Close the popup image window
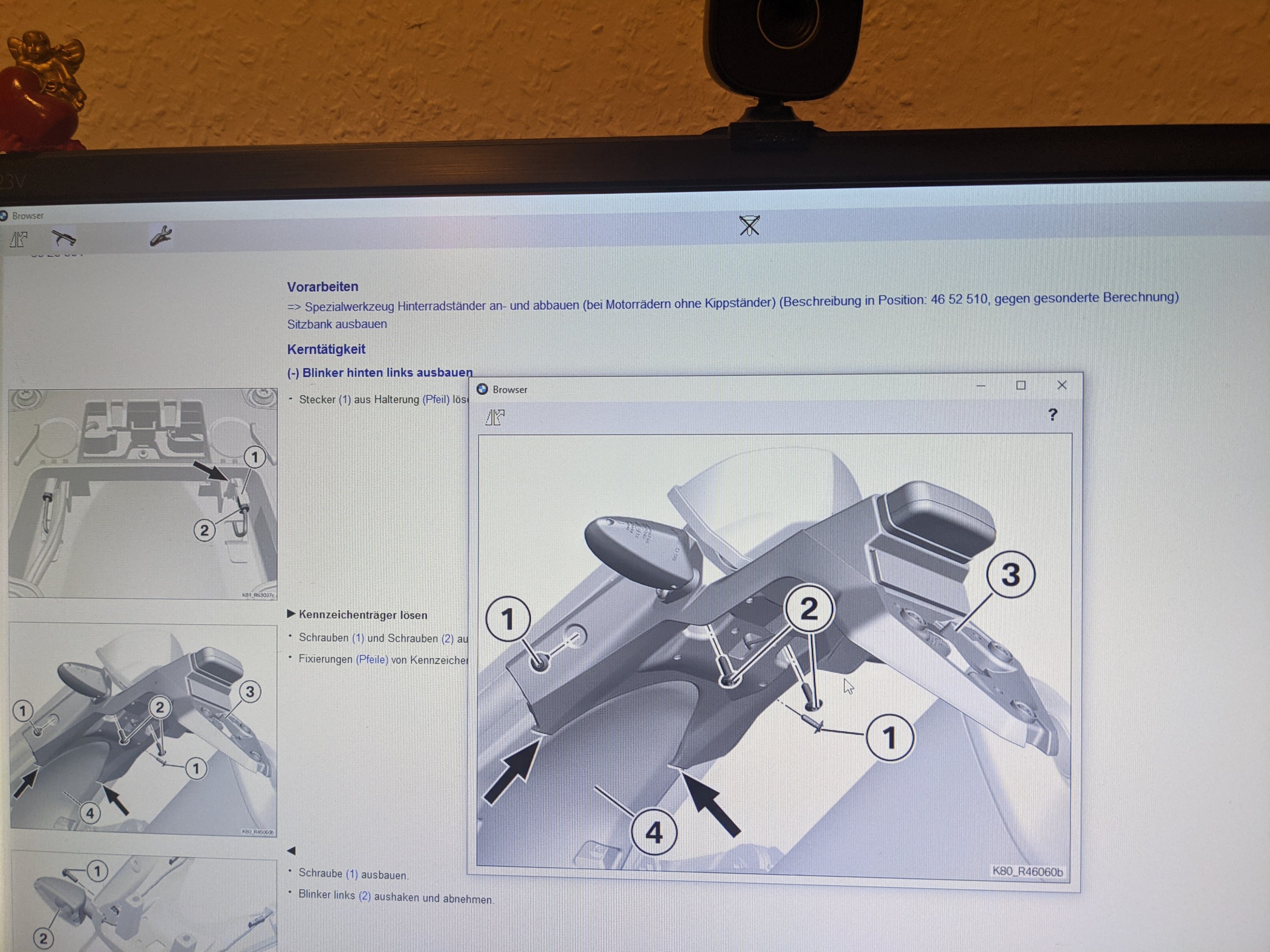 (1062, 385)
